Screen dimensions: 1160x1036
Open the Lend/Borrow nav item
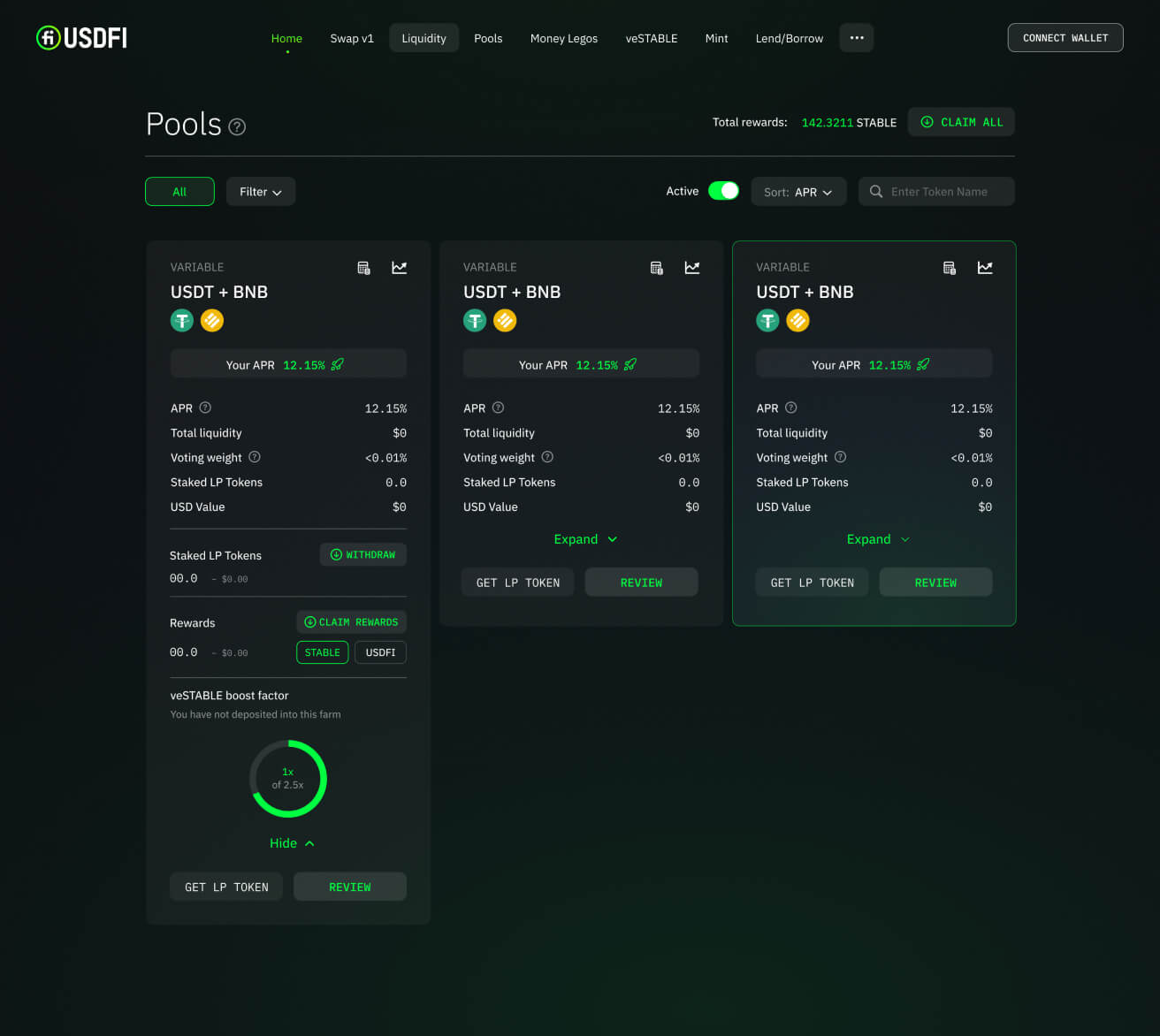coord(790,38)
